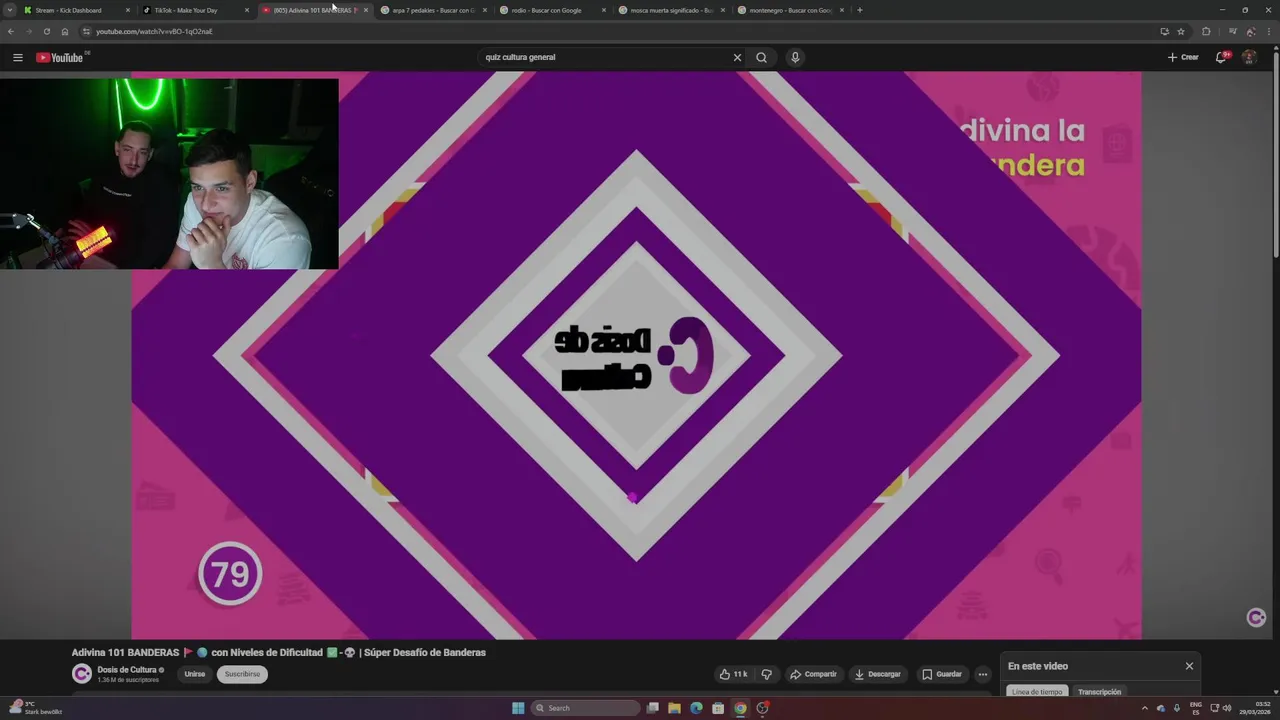Image resolution: width=1280 pixels, height=720 pixels.
Task: Open the Chrome three-dot menu
Action: pos(1268,31)
